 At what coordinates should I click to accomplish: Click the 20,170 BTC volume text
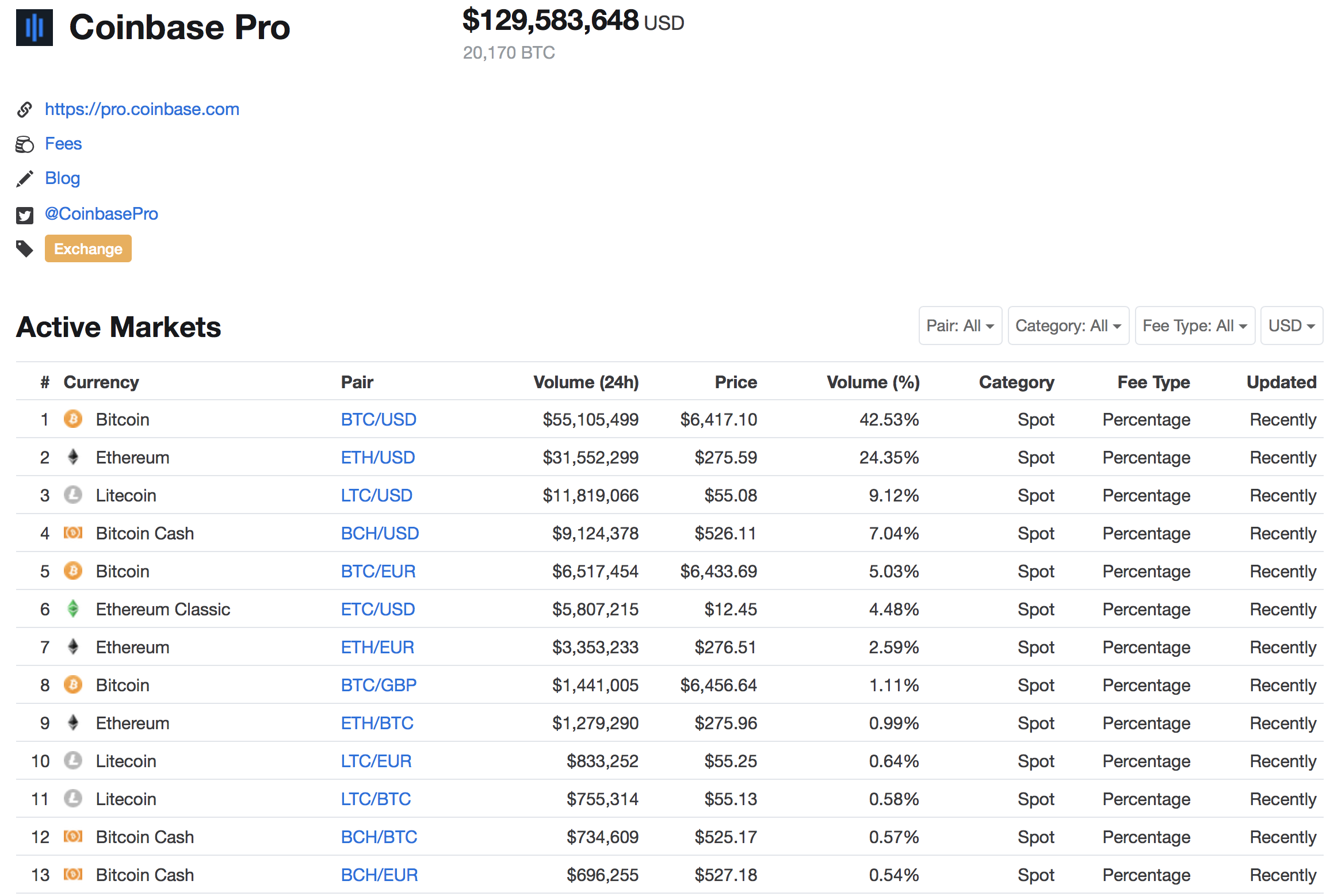click(x=509, y=53)
